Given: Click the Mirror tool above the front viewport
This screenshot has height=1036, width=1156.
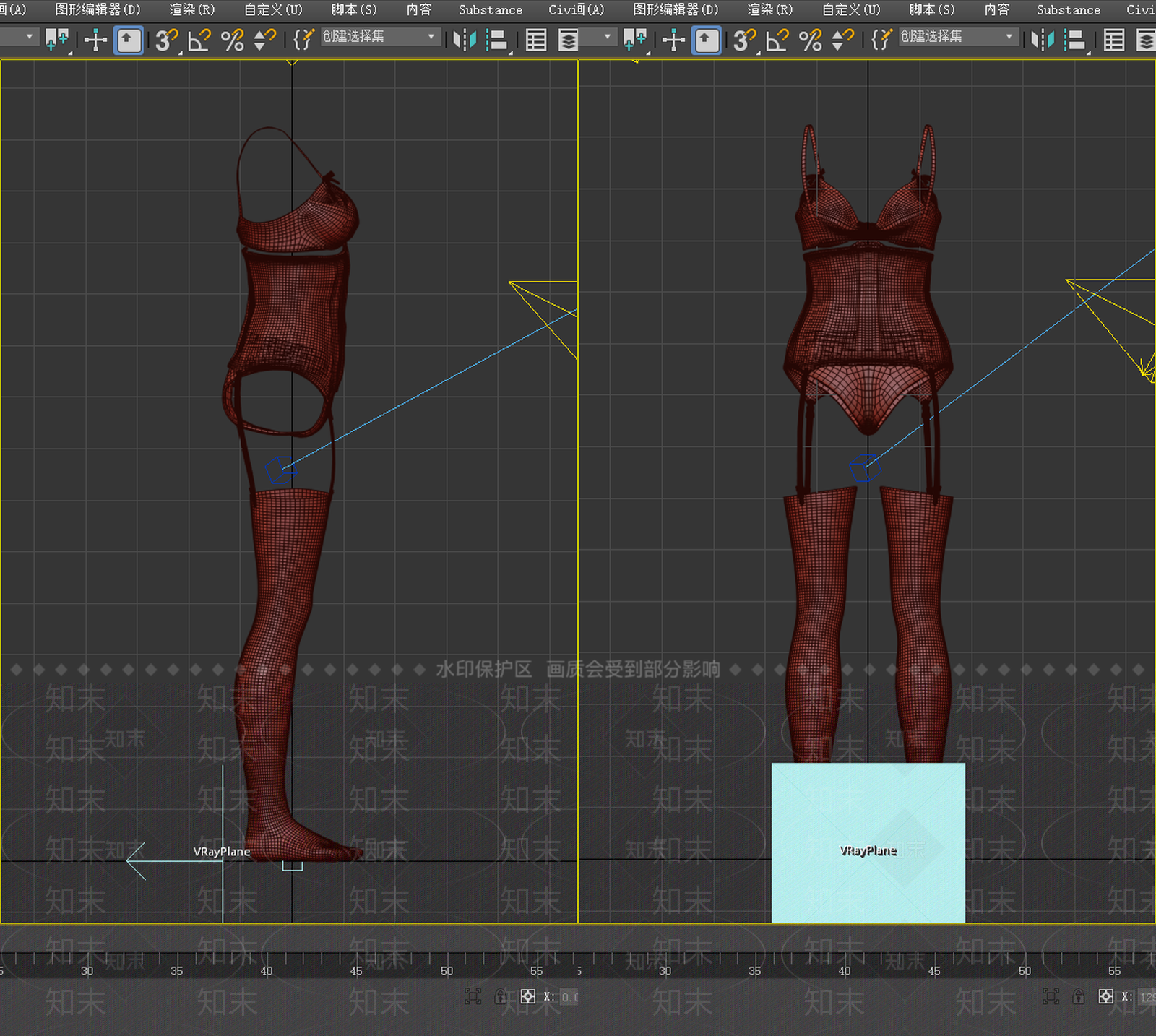Looking at the screenshot, I should 1042,40.
